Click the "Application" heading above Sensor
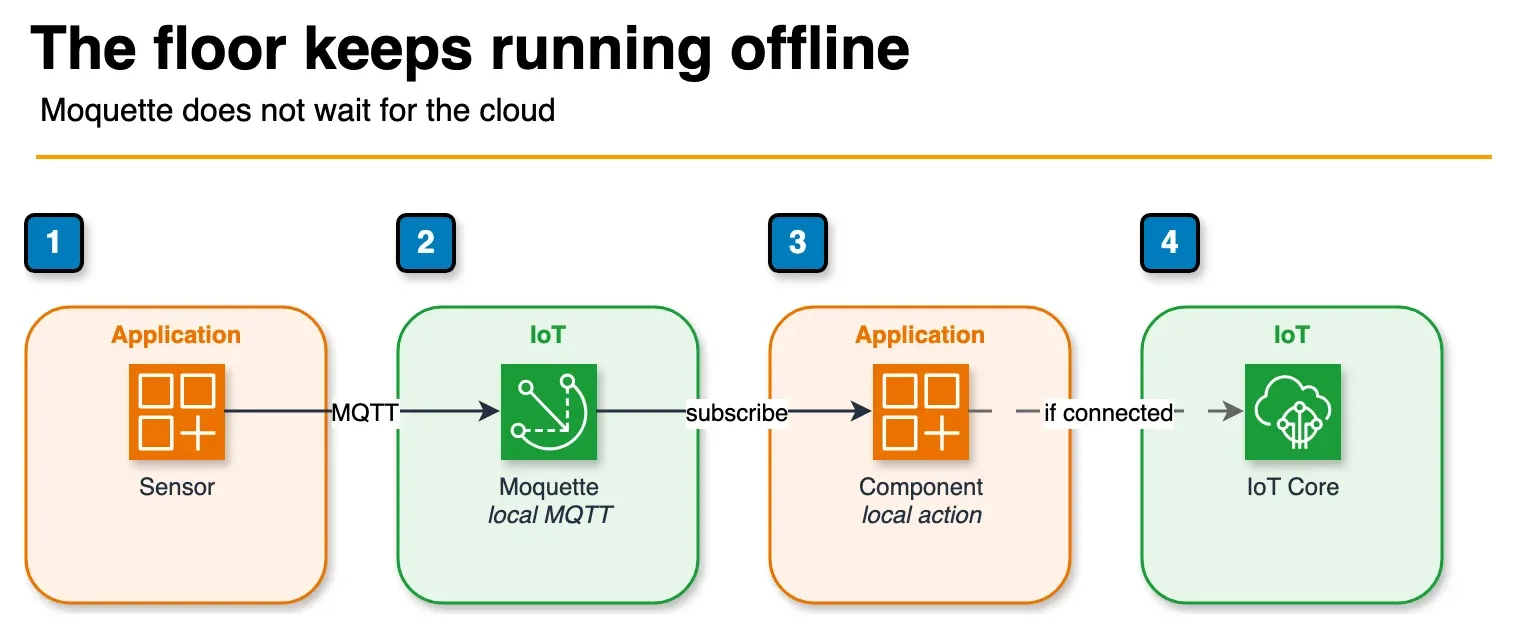 tap(176, 335)
